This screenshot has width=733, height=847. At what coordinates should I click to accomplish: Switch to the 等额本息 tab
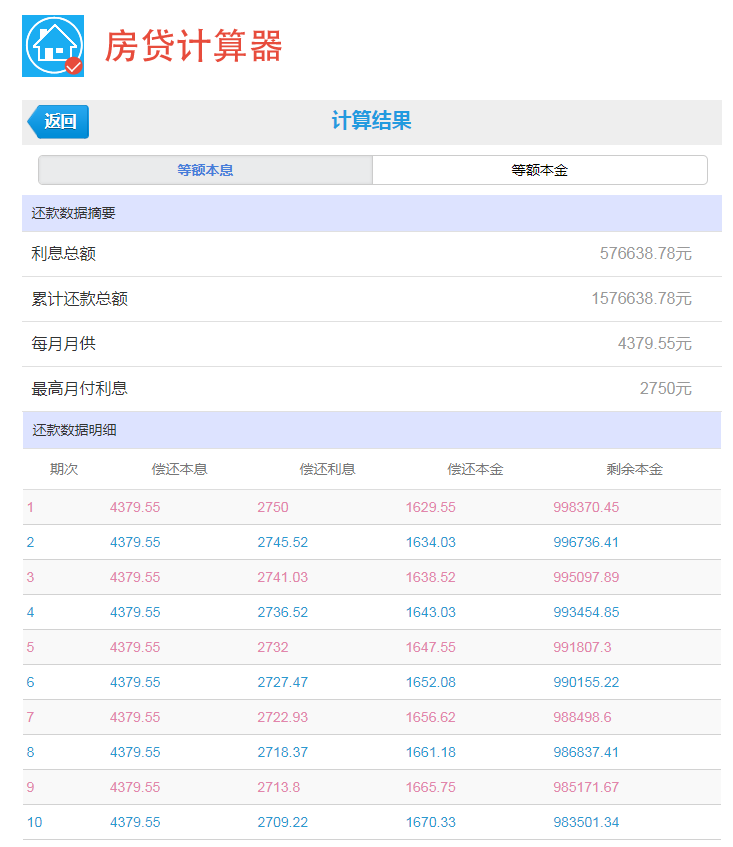[205, 170]
